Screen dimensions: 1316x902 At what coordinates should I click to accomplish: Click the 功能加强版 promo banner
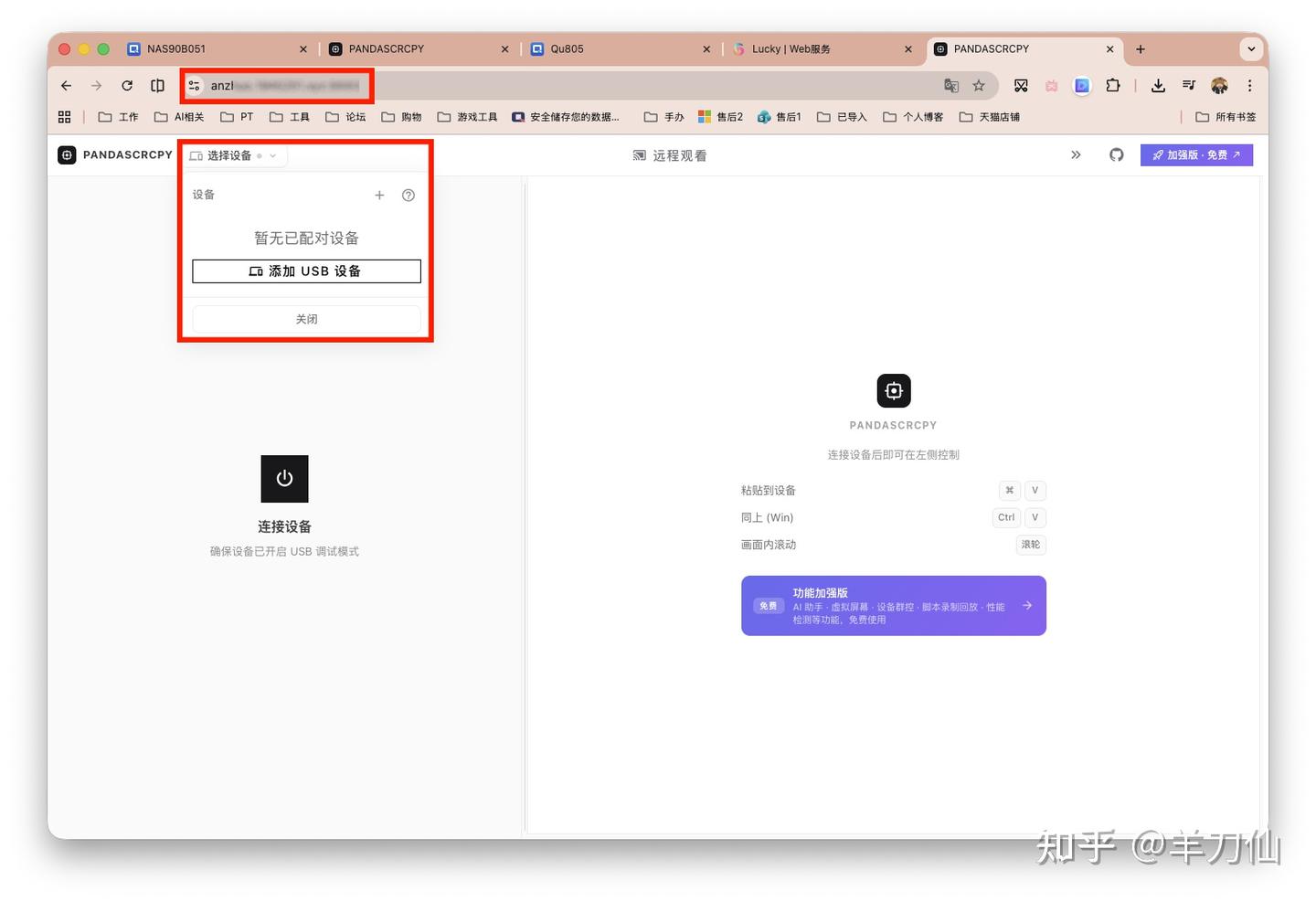click(x=893, y=606)
